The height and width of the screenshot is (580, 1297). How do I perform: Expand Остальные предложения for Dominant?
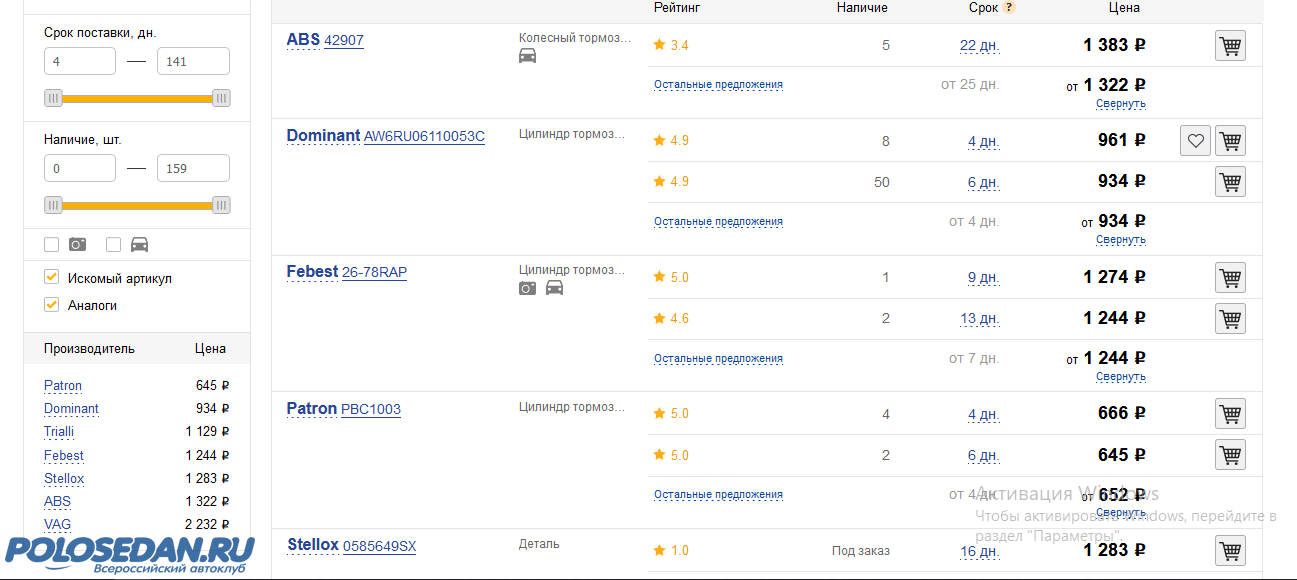(x=718, y=221)
